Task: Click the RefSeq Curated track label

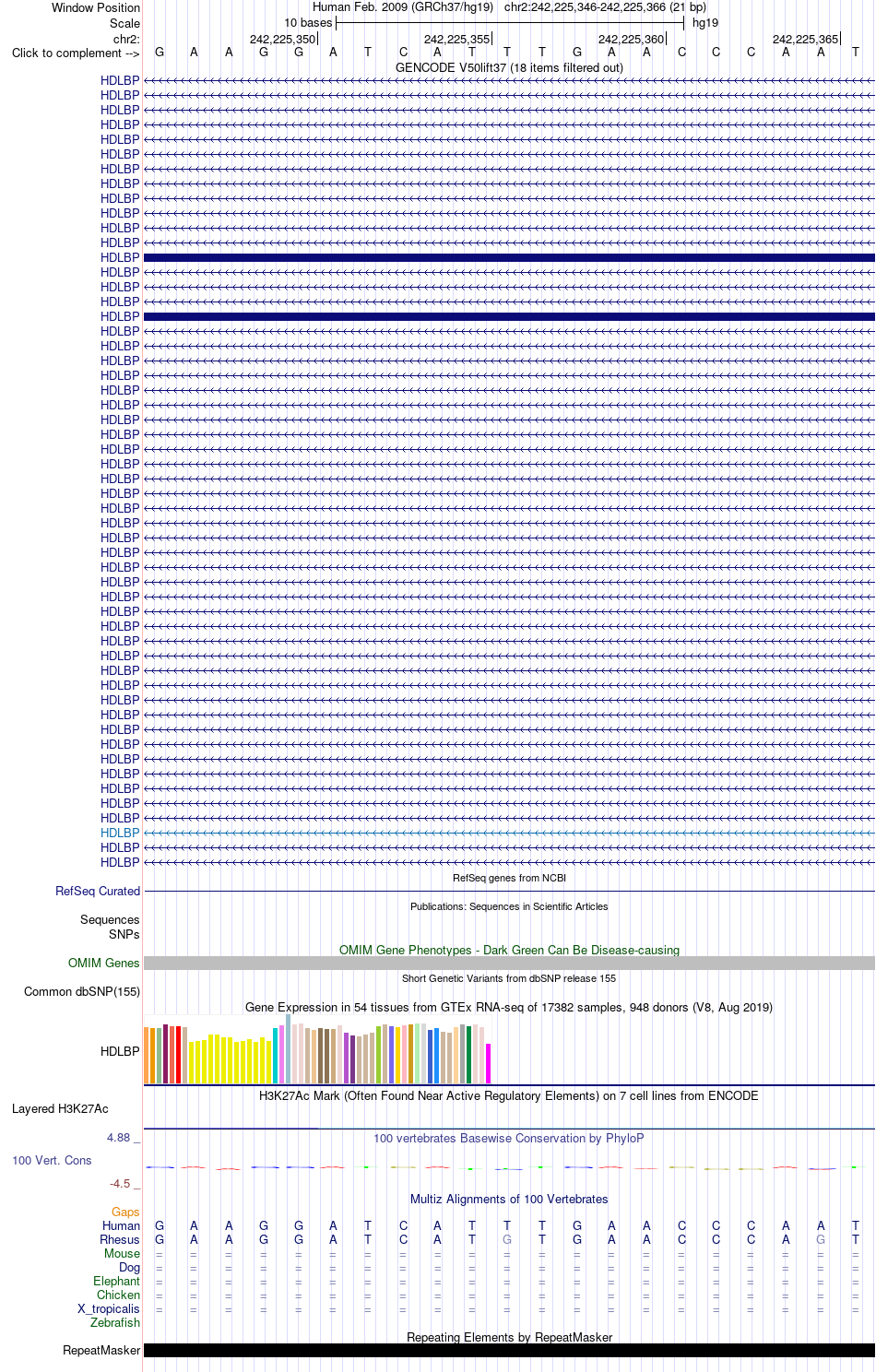Action: click(98, 891)
